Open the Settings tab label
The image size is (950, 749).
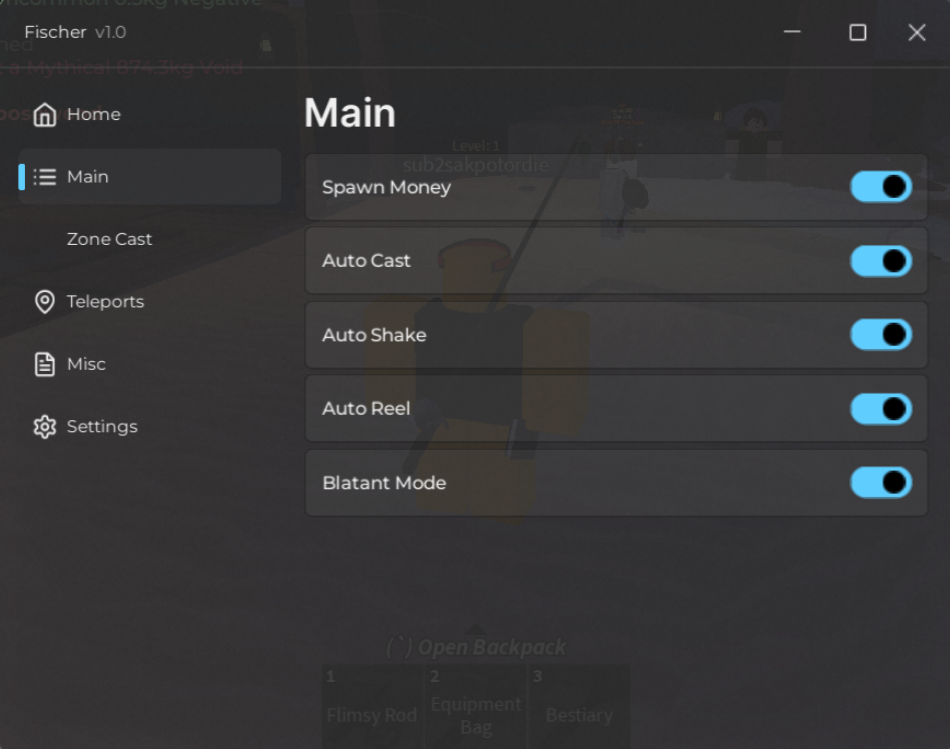pos(102,427)
